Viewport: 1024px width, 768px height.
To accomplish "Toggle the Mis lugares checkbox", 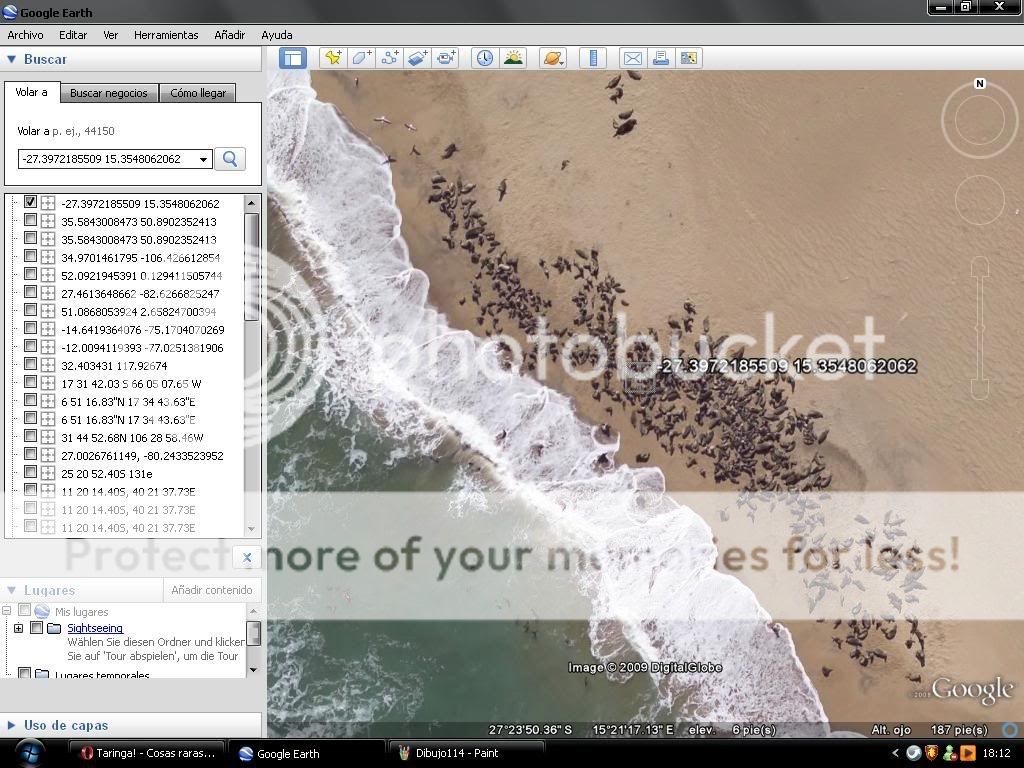I will pos(25,610).
